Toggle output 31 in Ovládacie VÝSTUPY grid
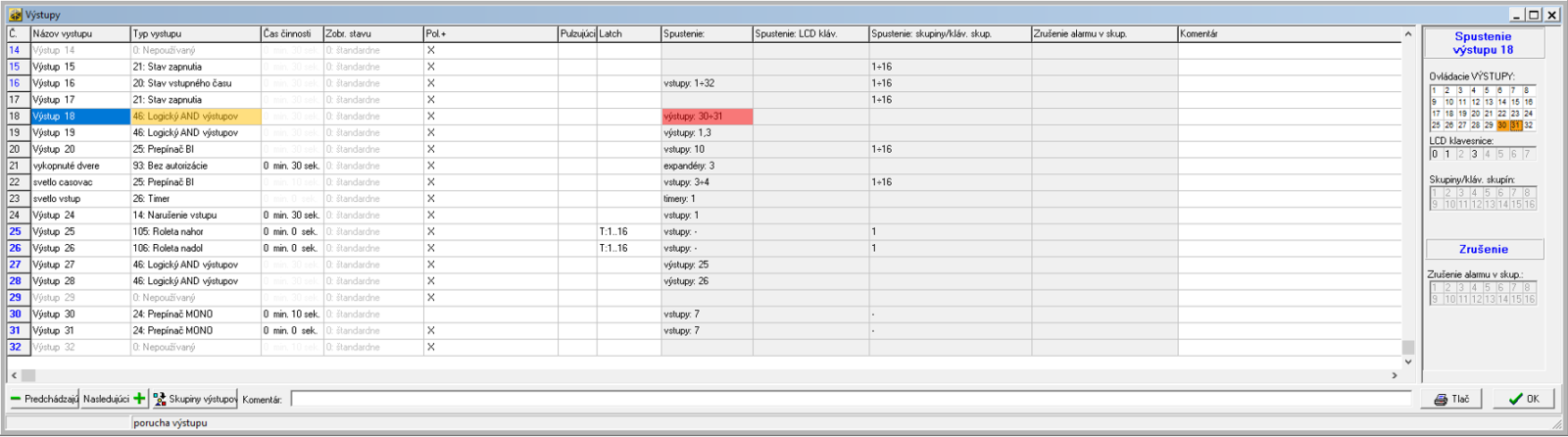Image resolution: width=1568 pixels, height=437 pixels. [x=1515, y=125]
